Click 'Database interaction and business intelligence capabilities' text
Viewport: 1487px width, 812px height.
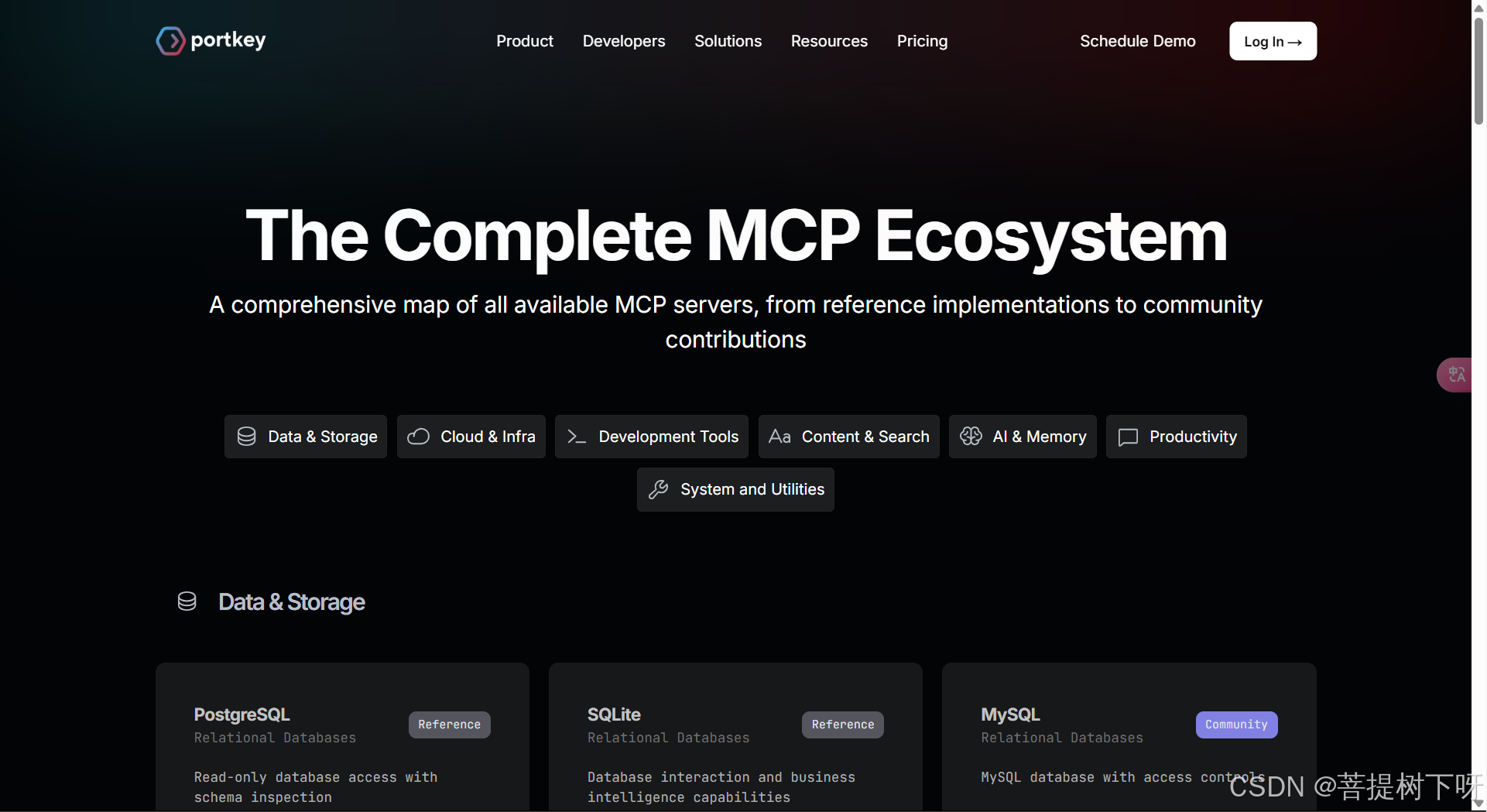pos(721,787)
